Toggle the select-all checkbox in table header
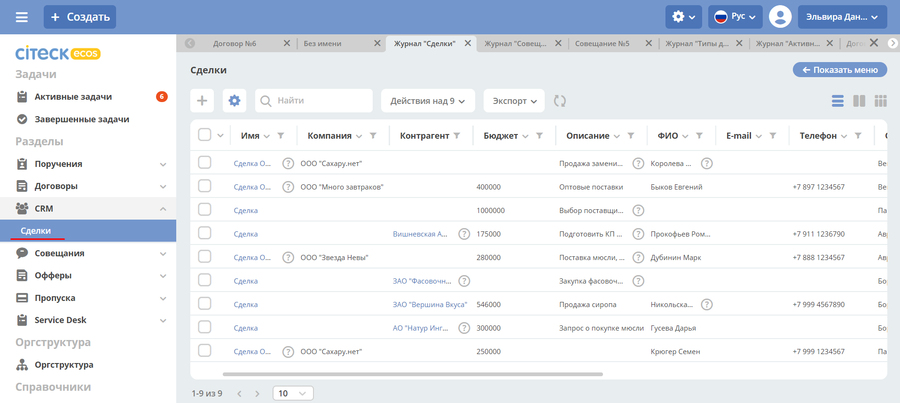The width and height of the screenshot is (900, 403). (204, 136)
